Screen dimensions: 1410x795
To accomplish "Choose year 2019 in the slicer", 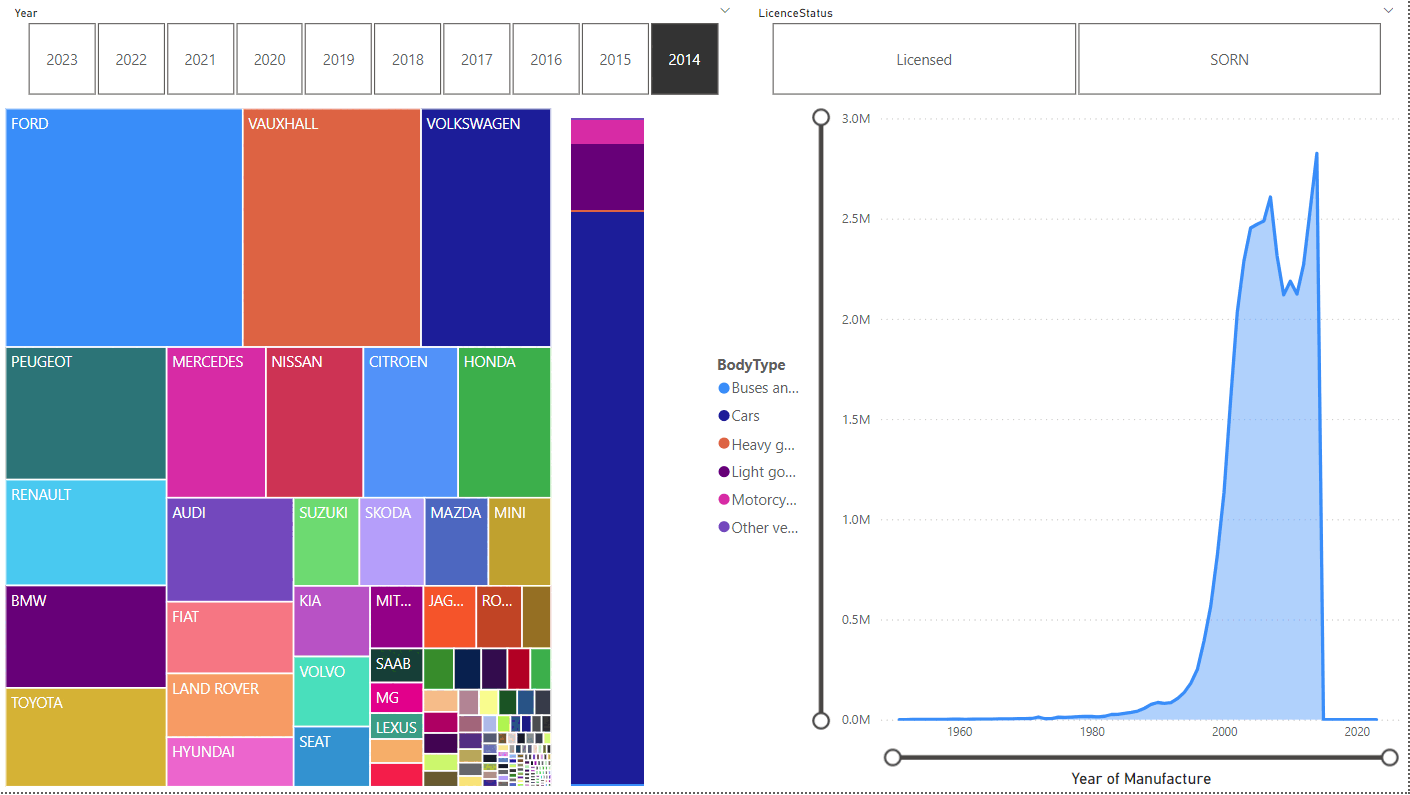I will (338, 59).
